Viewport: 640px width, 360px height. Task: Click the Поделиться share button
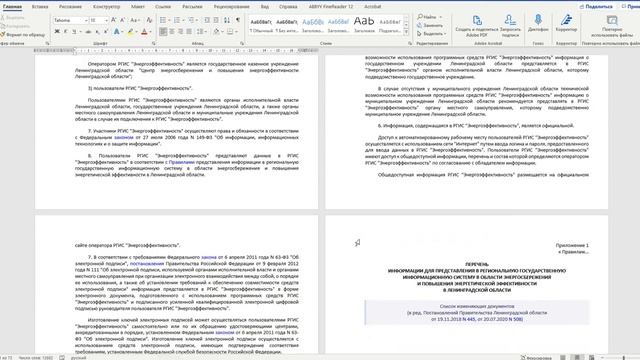tap(596, 7)
